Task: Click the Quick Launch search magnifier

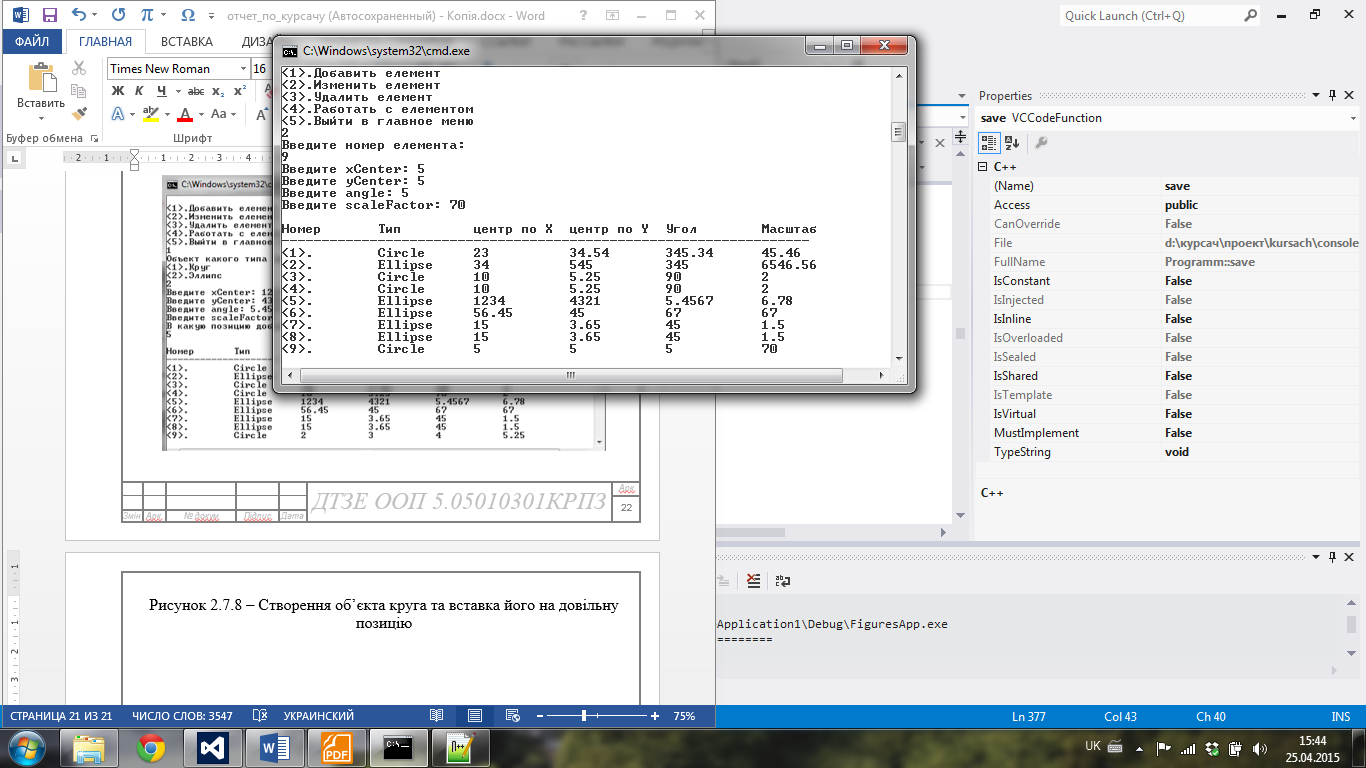Action: (1250, 16)
